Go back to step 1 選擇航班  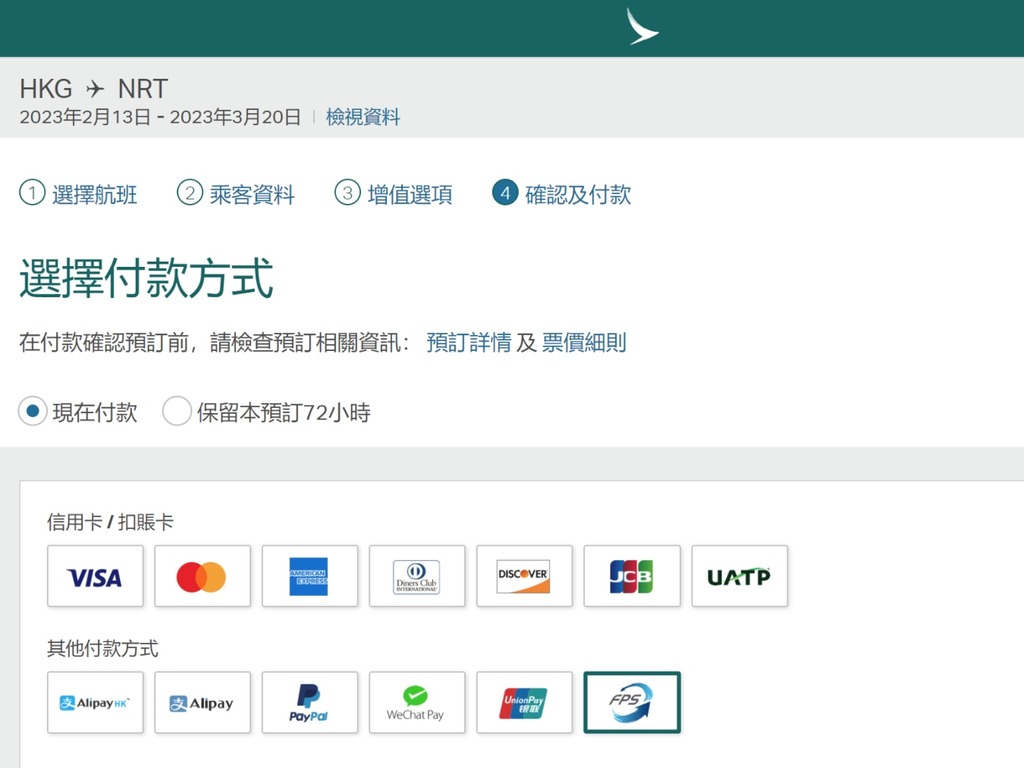tap(78, 194)
